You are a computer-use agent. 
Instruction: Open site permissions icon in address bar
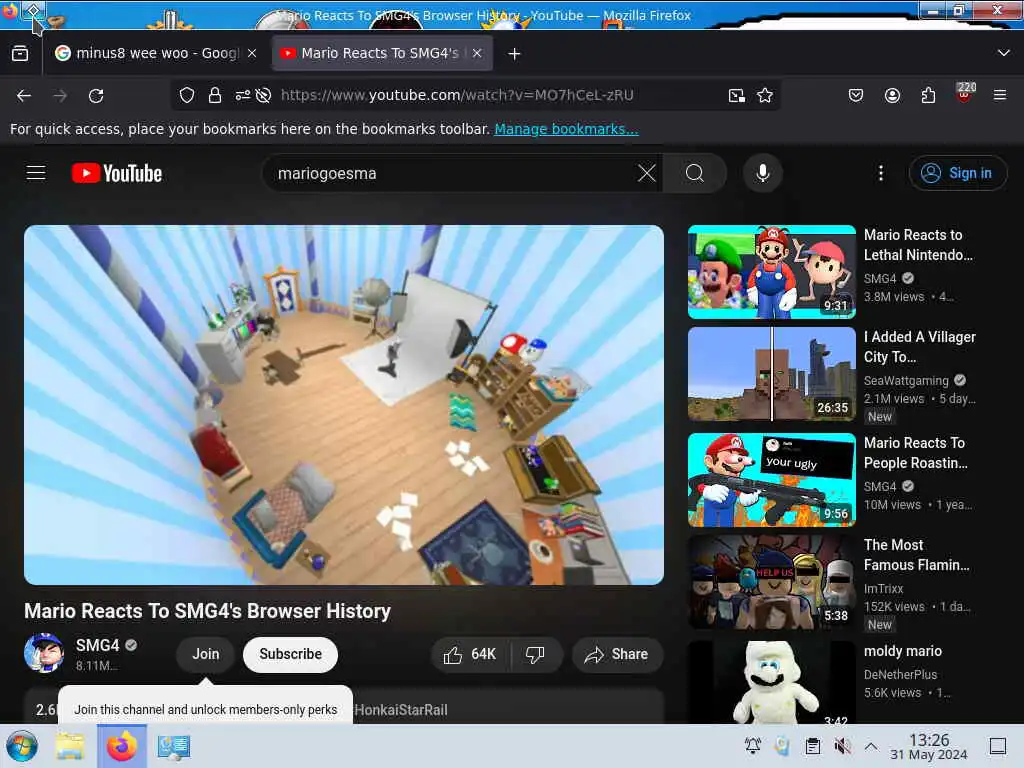click(243, 95)
